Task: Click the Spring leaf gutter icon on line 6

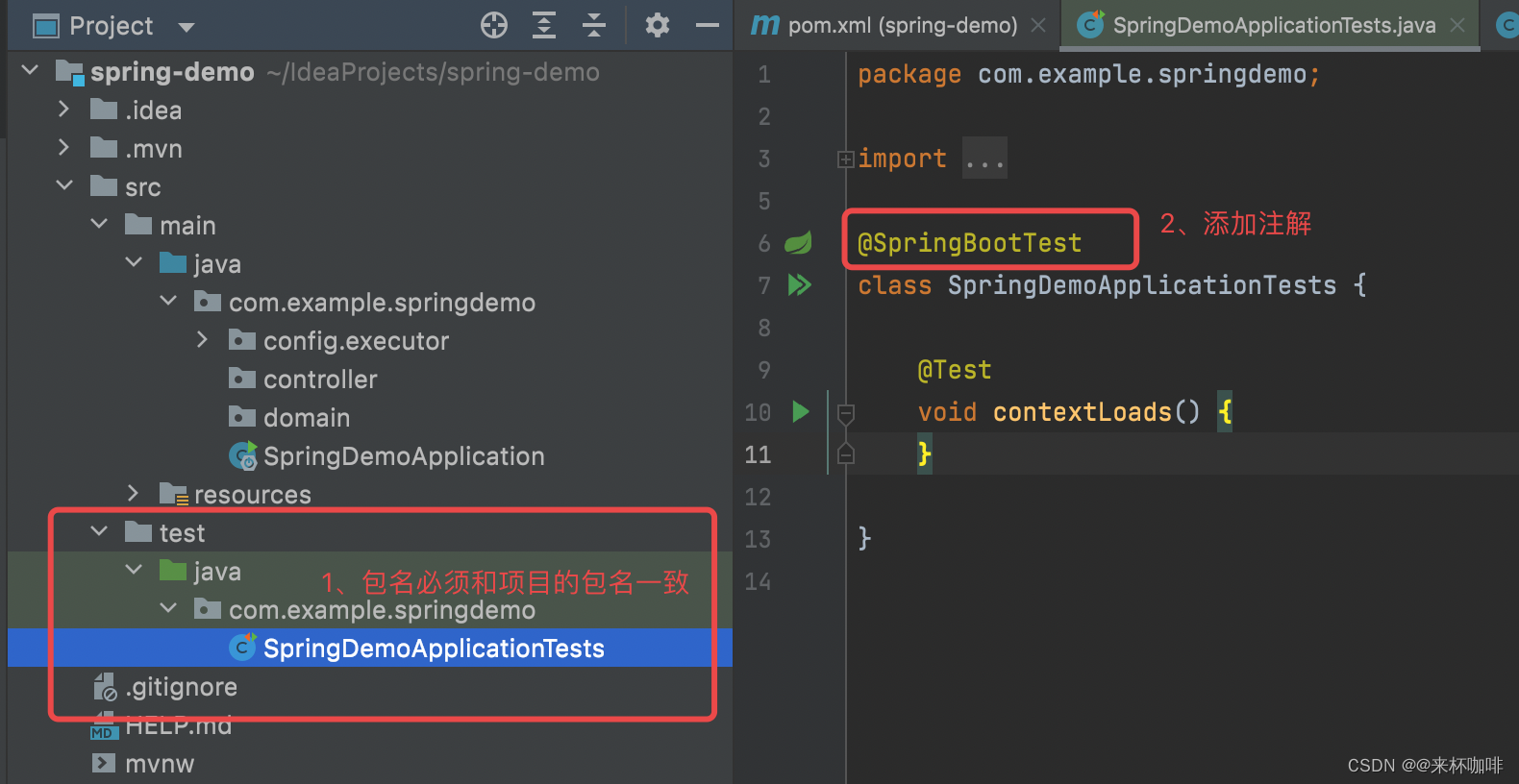Action: click(x=799, y=243)
